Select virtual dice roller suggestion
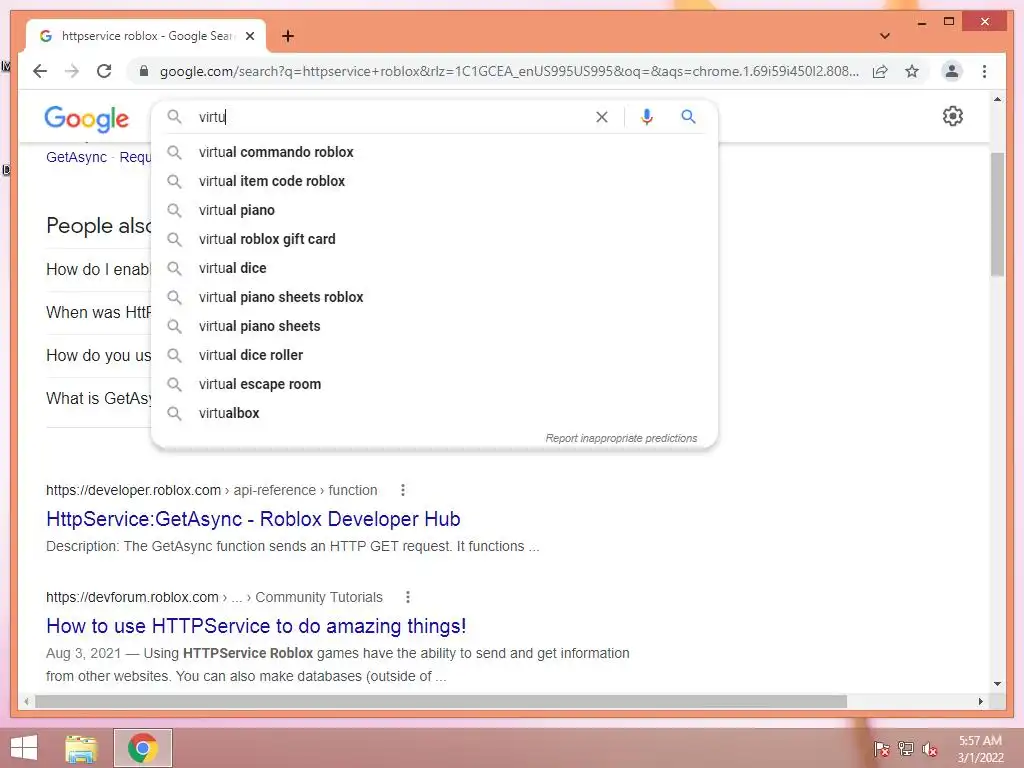The image size is (1024, 768). pyautogui.click(x=434, y=355)
